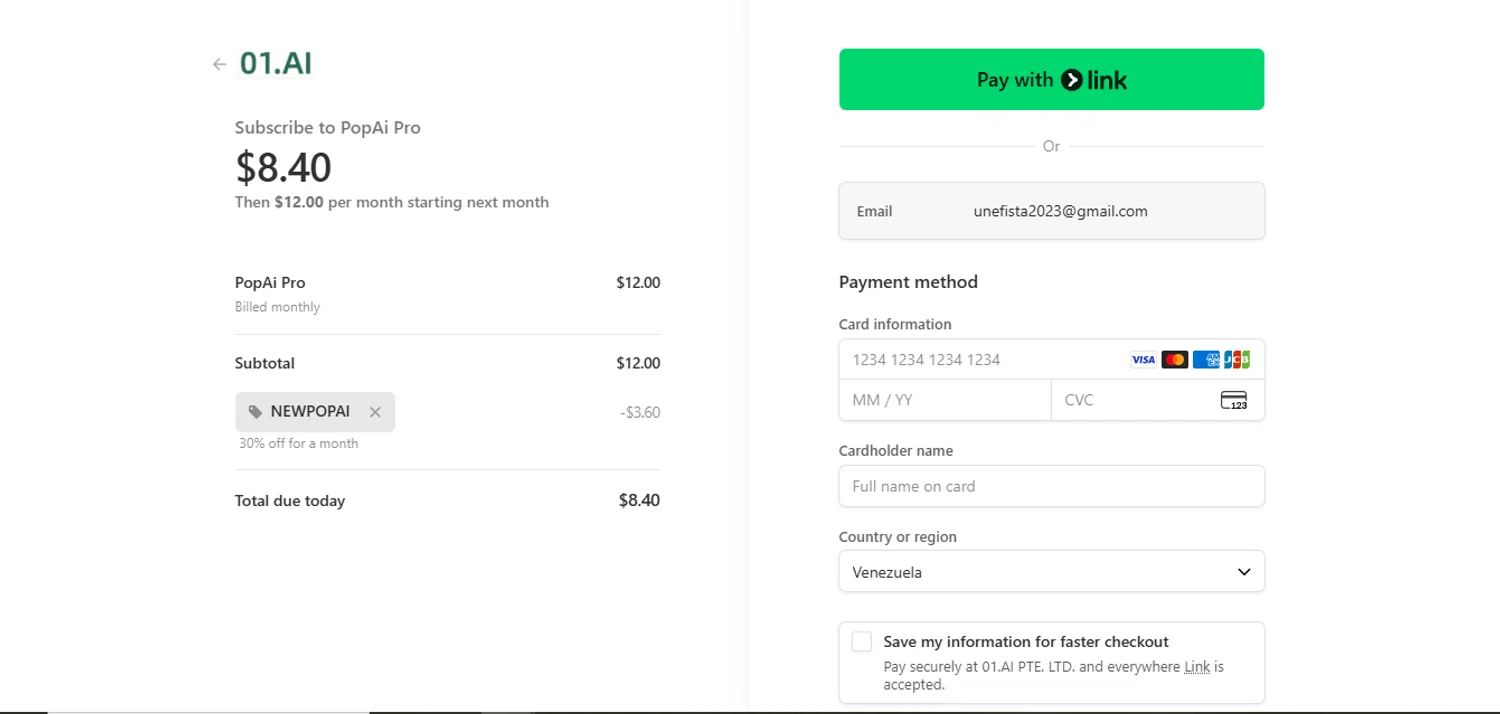Click the 'Billed monthly' text

click(277, 307)
